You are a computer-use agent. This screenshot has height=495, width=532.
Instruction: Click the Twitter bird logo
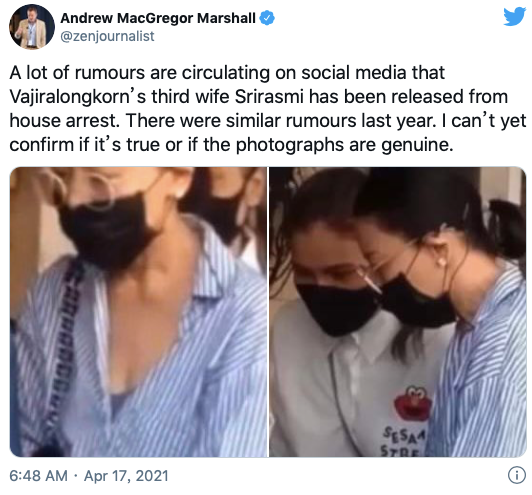514,16
